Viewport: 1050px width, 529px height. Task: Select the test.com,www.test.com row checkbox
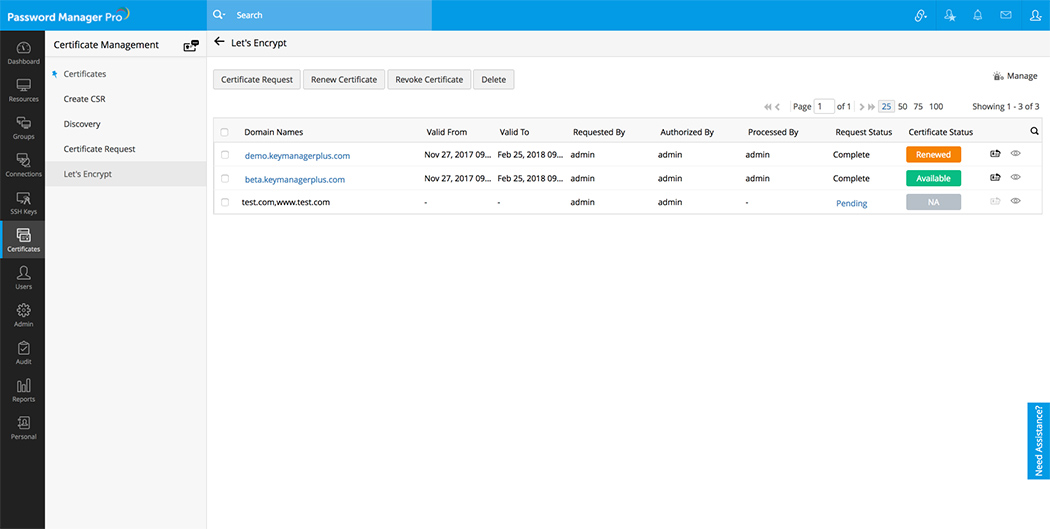pos(225,202)
